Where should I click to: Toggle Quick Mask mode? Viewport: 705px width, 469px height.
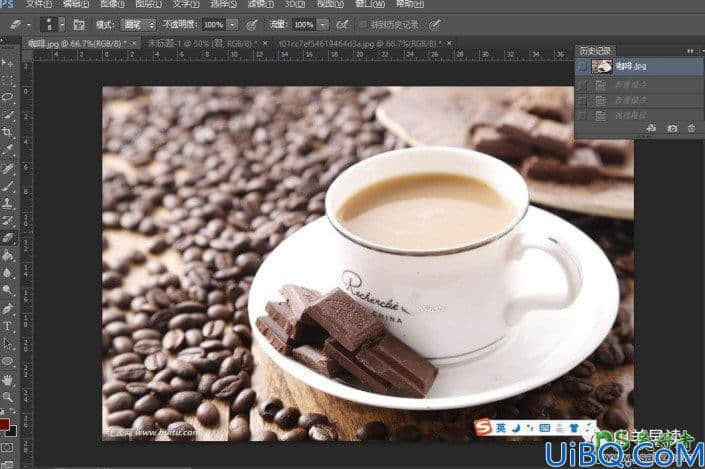point(7,448)
